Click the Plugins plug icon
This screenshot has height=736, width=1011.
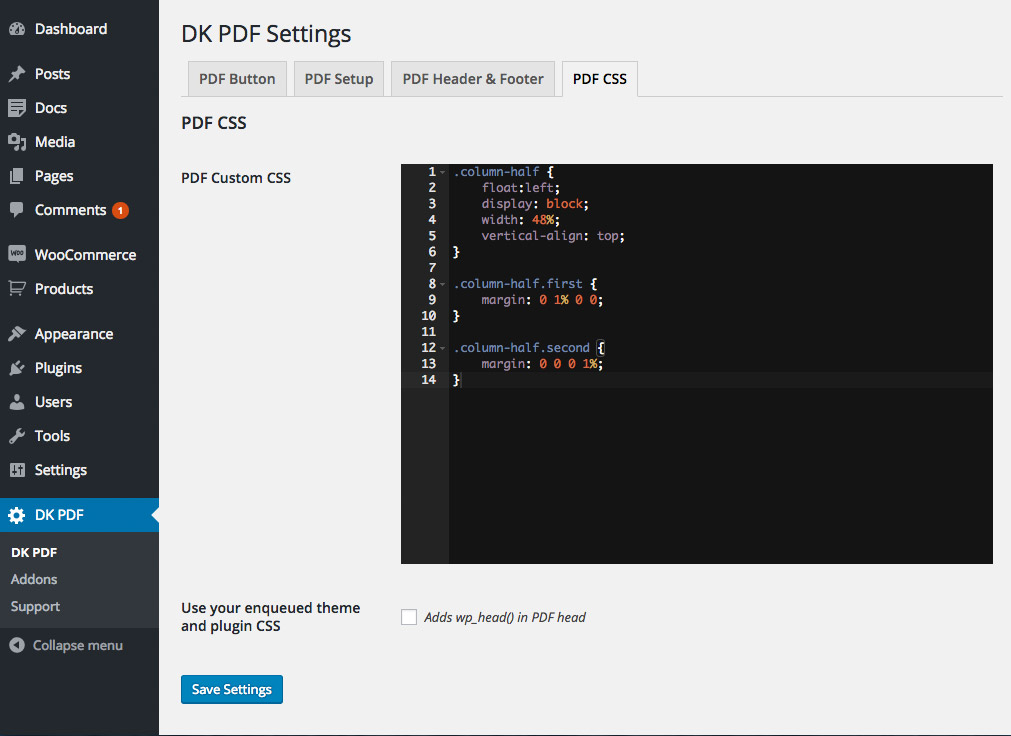(x=16, y=368)
